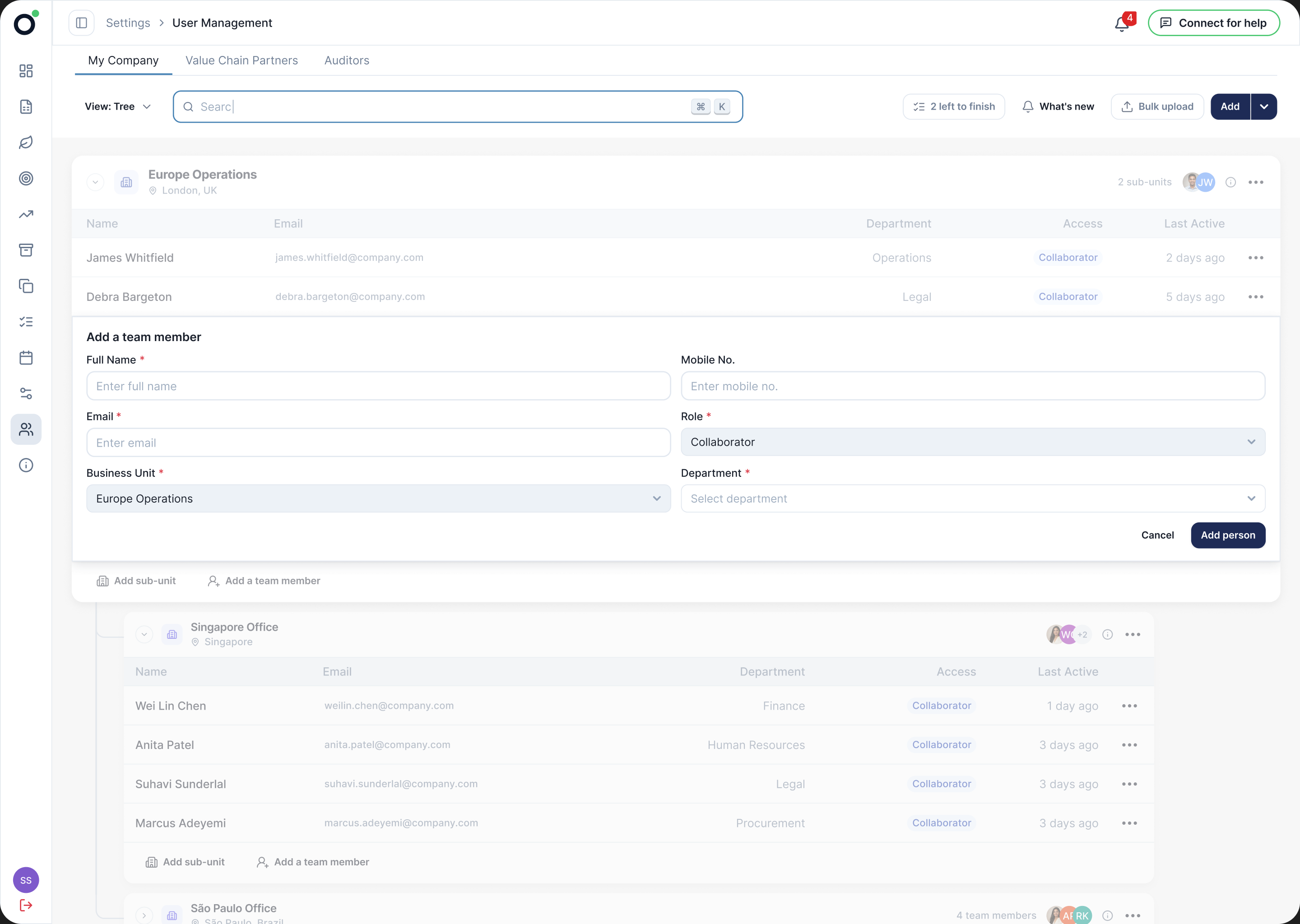1300x924 pixels.
Task: Click the Bulk upload button
Action: (1157, 106)
